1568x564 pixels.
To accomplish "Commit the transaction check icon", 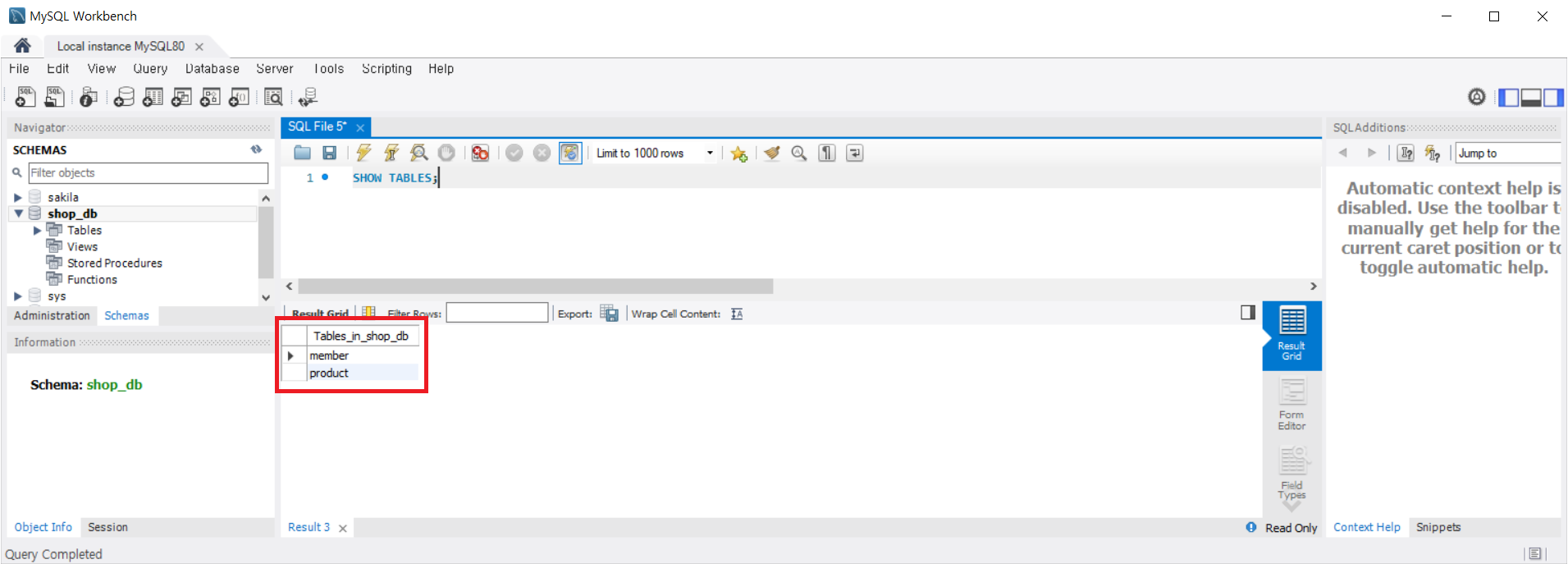I will pos(514,153).
